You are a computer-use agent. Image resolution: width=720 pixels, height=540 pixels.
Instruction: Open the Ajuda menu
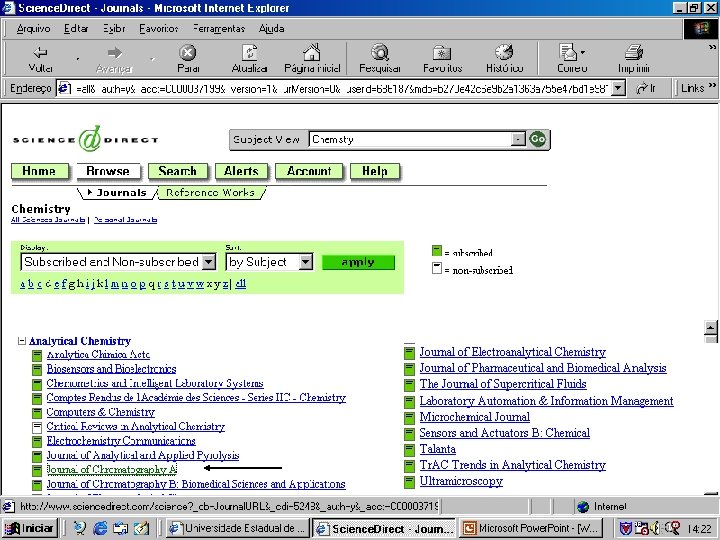tap(271, 28)
